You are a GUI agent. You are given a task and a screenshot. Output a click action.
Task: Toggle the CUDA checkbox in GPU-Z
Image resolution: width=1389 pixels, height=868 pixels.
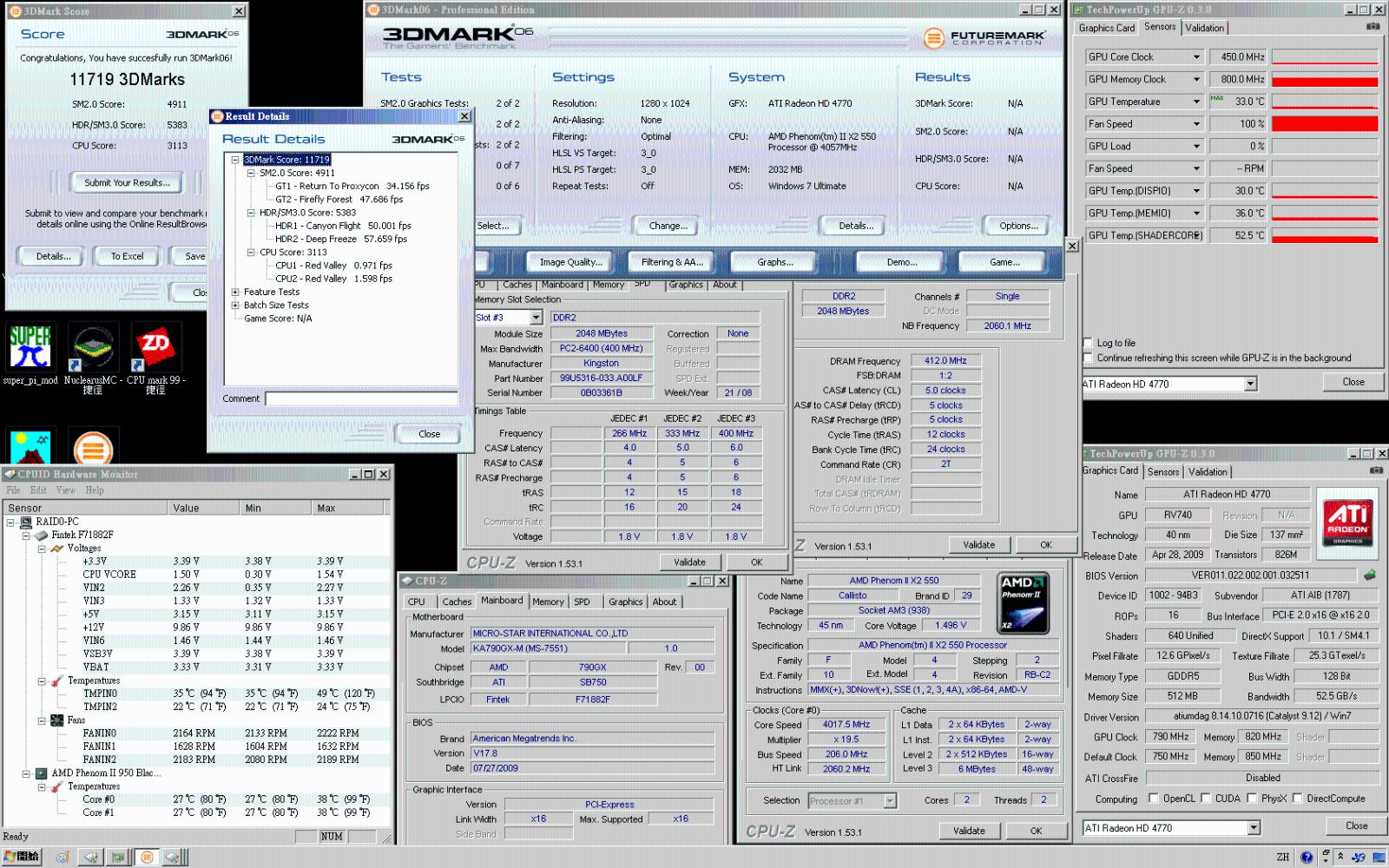(1206, 799)
